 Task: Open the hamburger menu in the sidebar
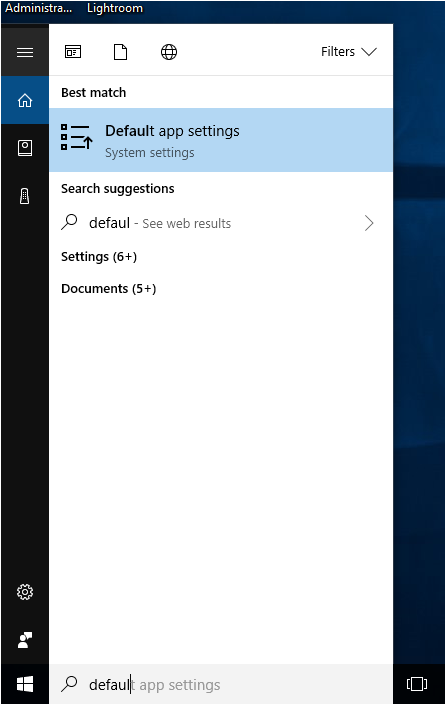point(25,53)
